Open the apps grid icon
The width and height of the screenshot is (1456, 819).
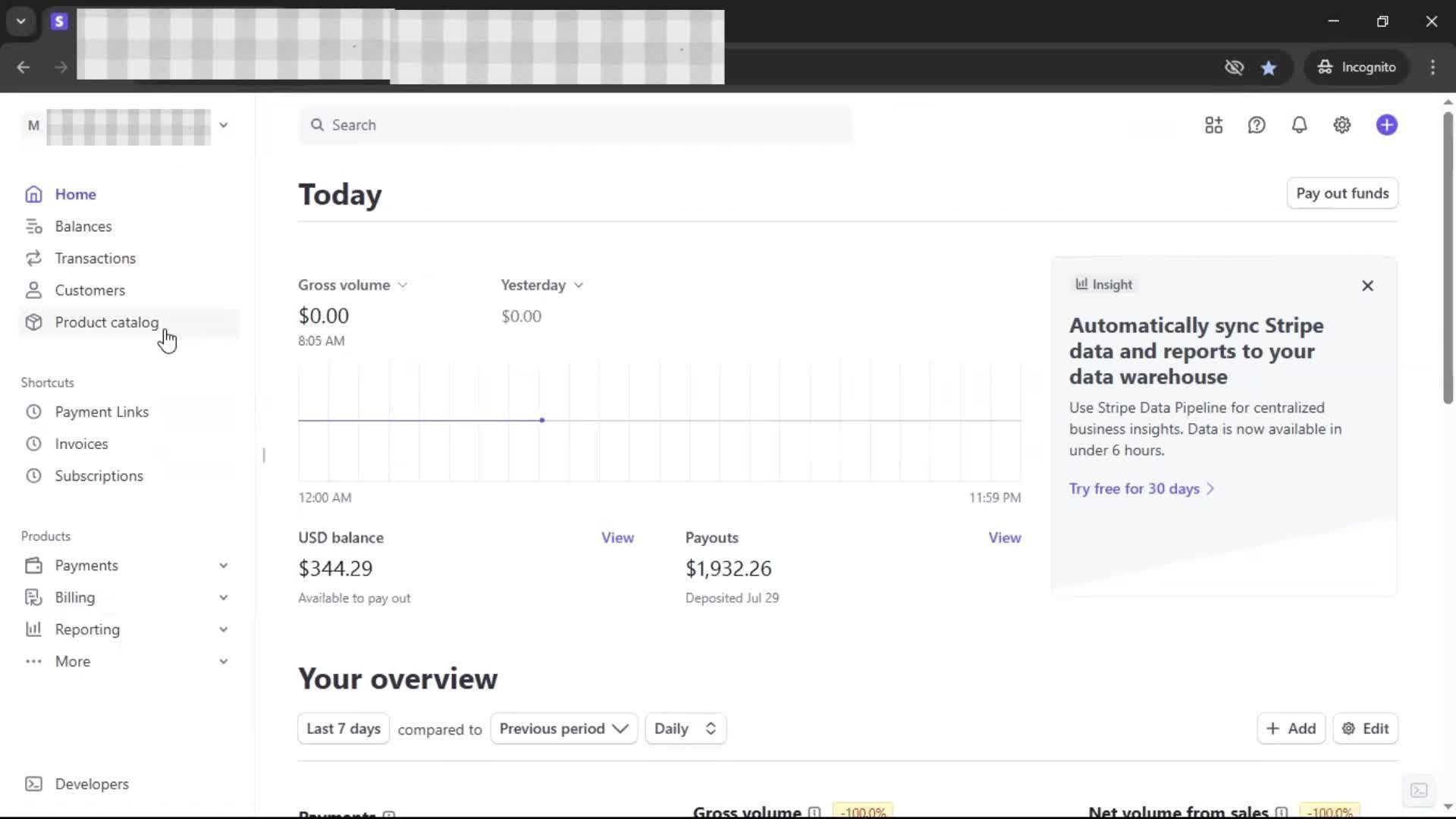point(1213,125)
